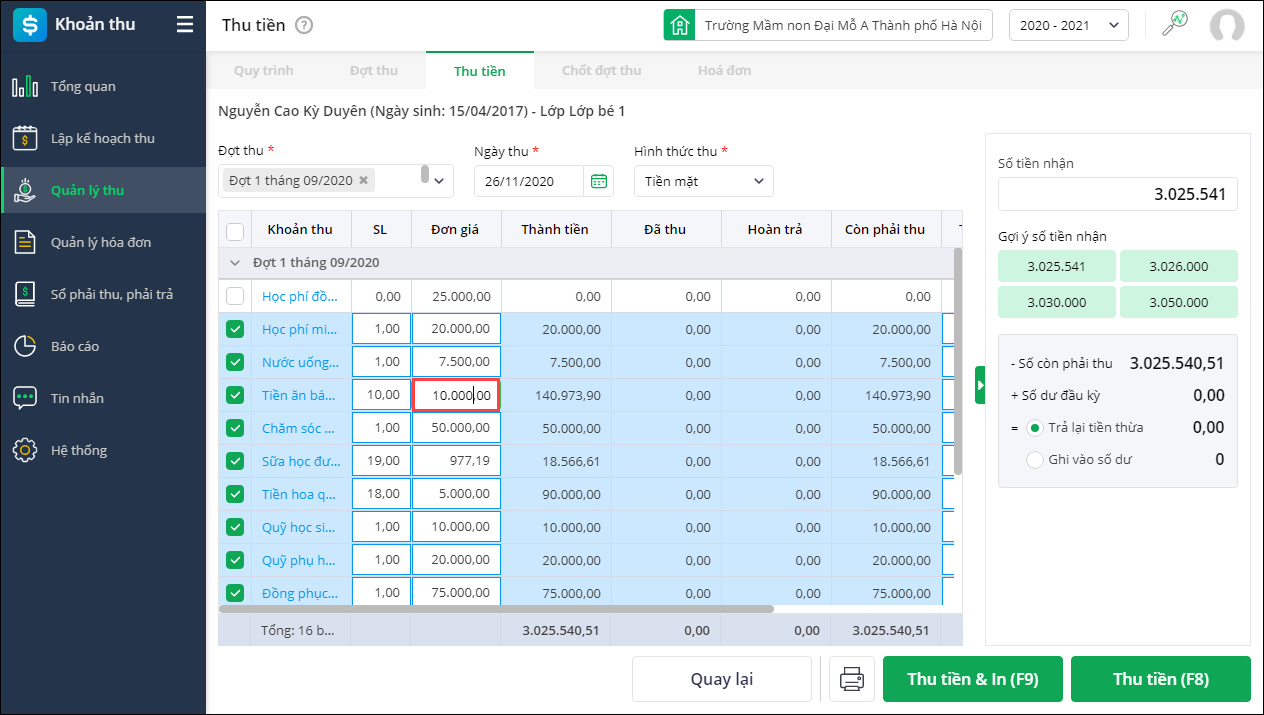
Task: Click the Khoản thu app logo icon
Action: click(x=29, y=24)
